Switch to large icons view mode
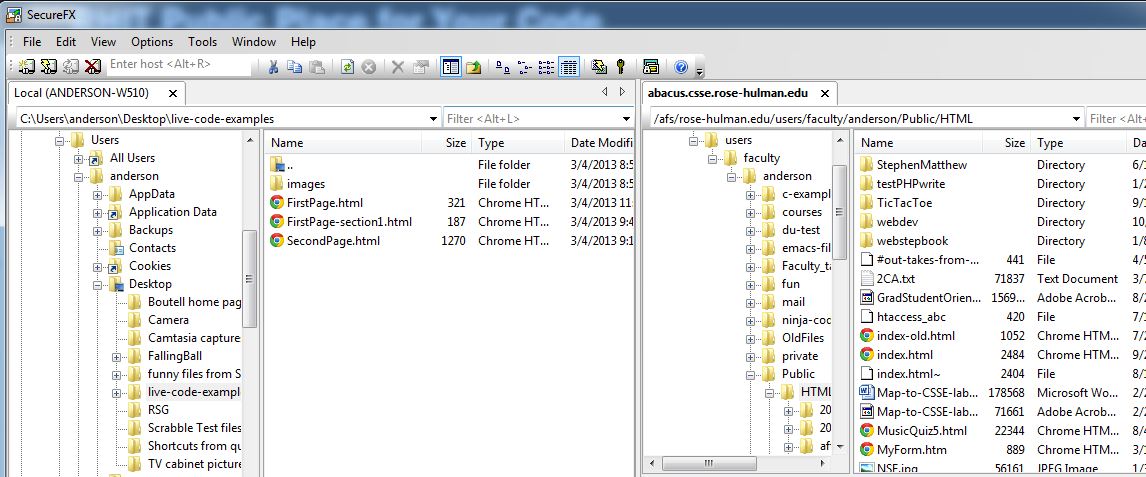The width and height of the screenshot is (1146, 477). point(503,67)
